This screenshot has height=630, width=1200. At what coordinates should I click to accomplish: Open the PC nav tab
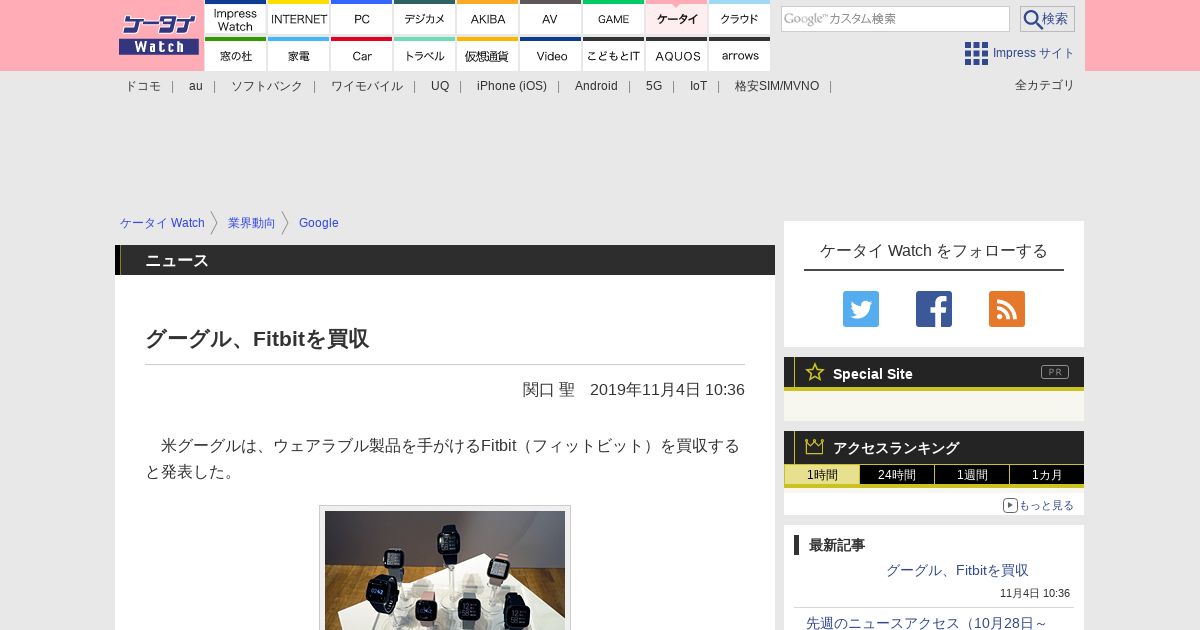tap(362, 19)
